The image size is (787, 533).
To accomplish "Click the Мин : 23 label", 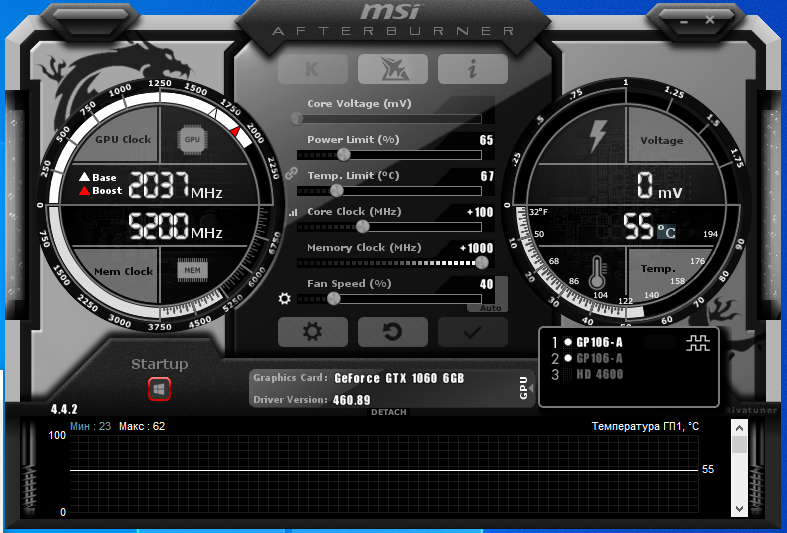I will [90, 426].
